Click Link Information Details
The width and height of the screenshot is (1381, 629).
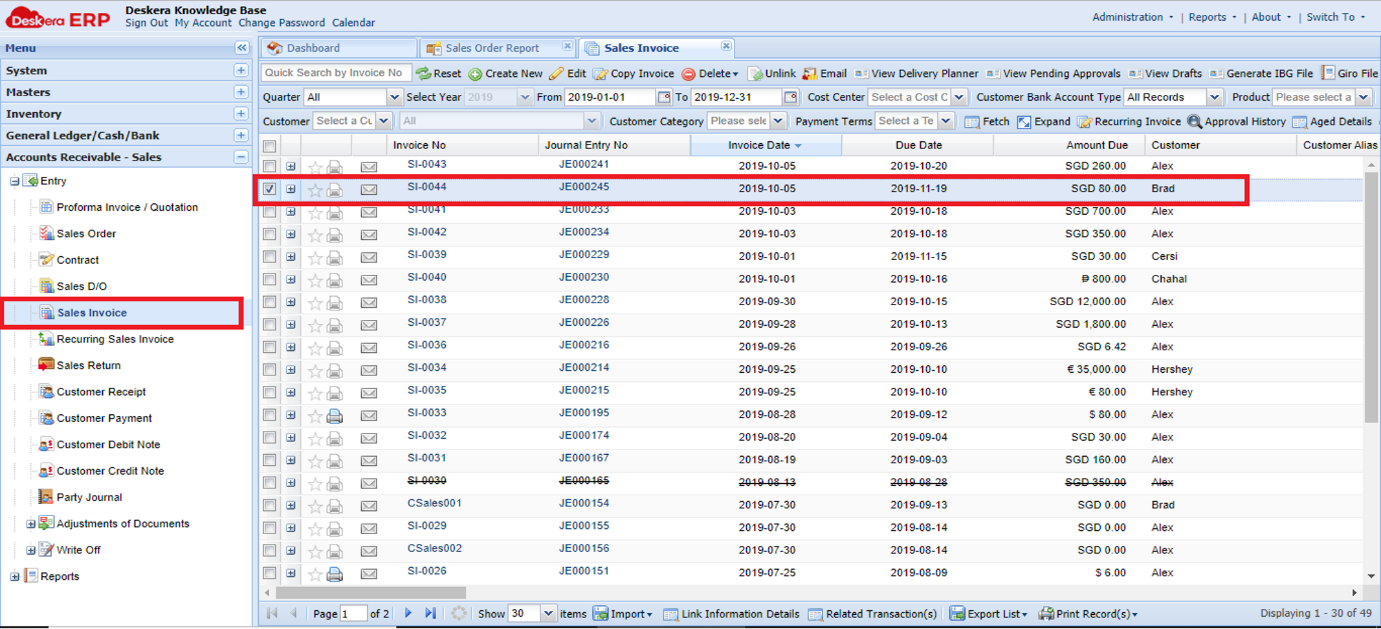tap(731, 614)
